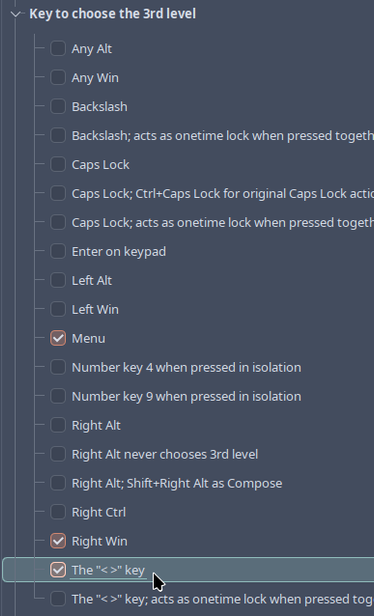Enable Number key 4 when pressed in isolation
Image resolution: width=374 pixels, height=616 pixels.
point(58,367)
